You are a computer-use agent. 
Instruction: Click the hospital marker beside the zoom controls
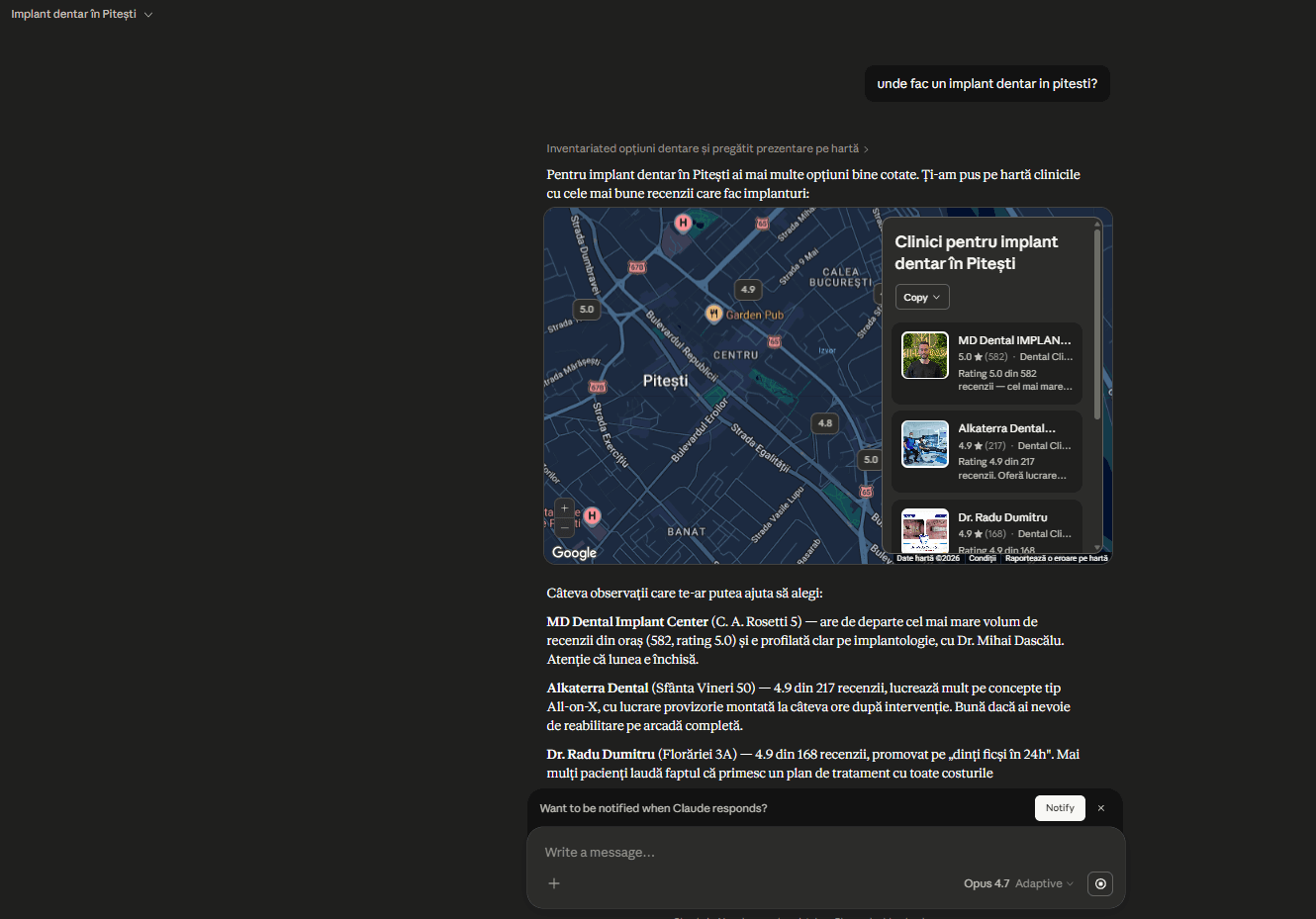click(592, 515)
